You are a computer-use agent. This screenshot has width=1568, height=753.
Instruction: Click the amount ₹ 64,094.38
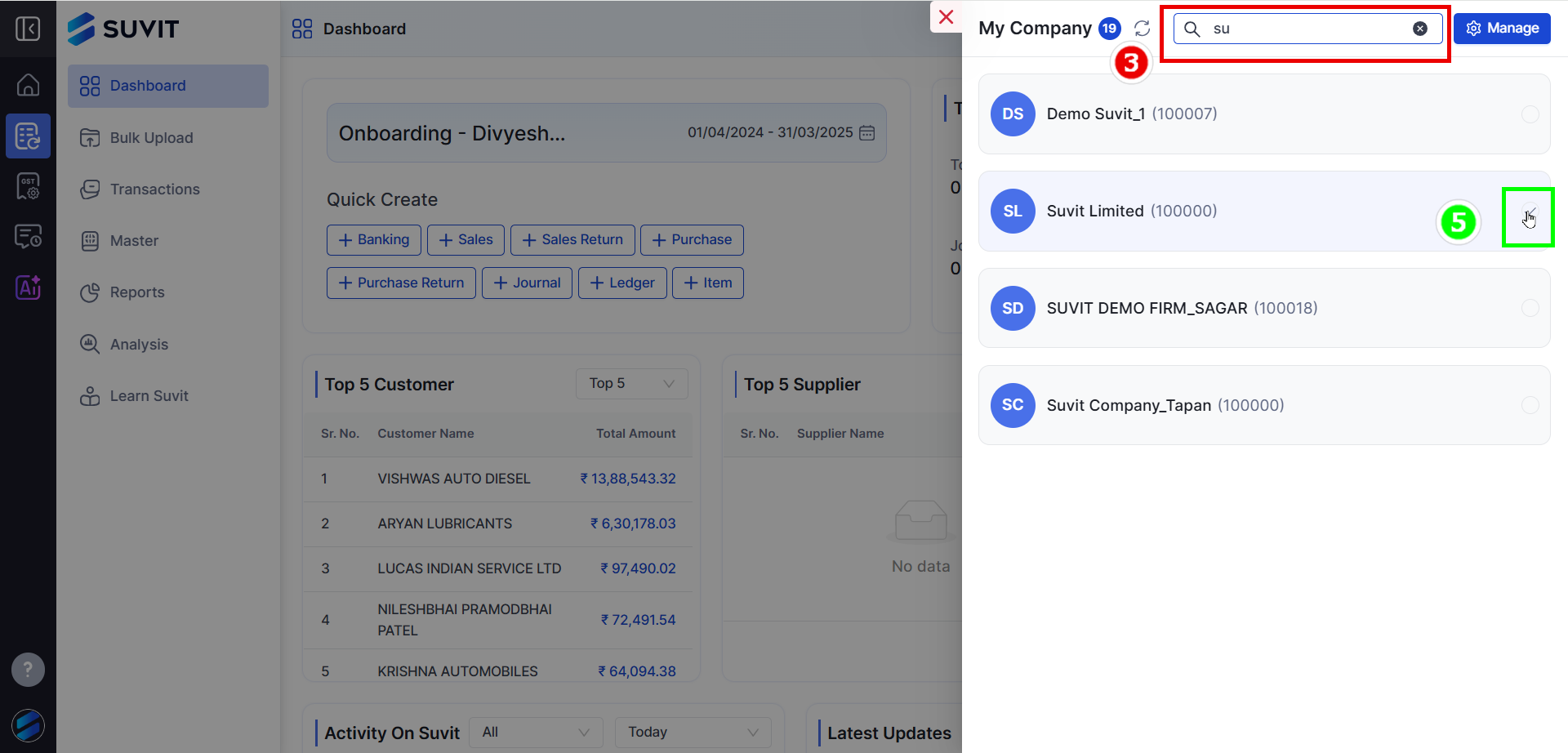(x=637, y=671)
